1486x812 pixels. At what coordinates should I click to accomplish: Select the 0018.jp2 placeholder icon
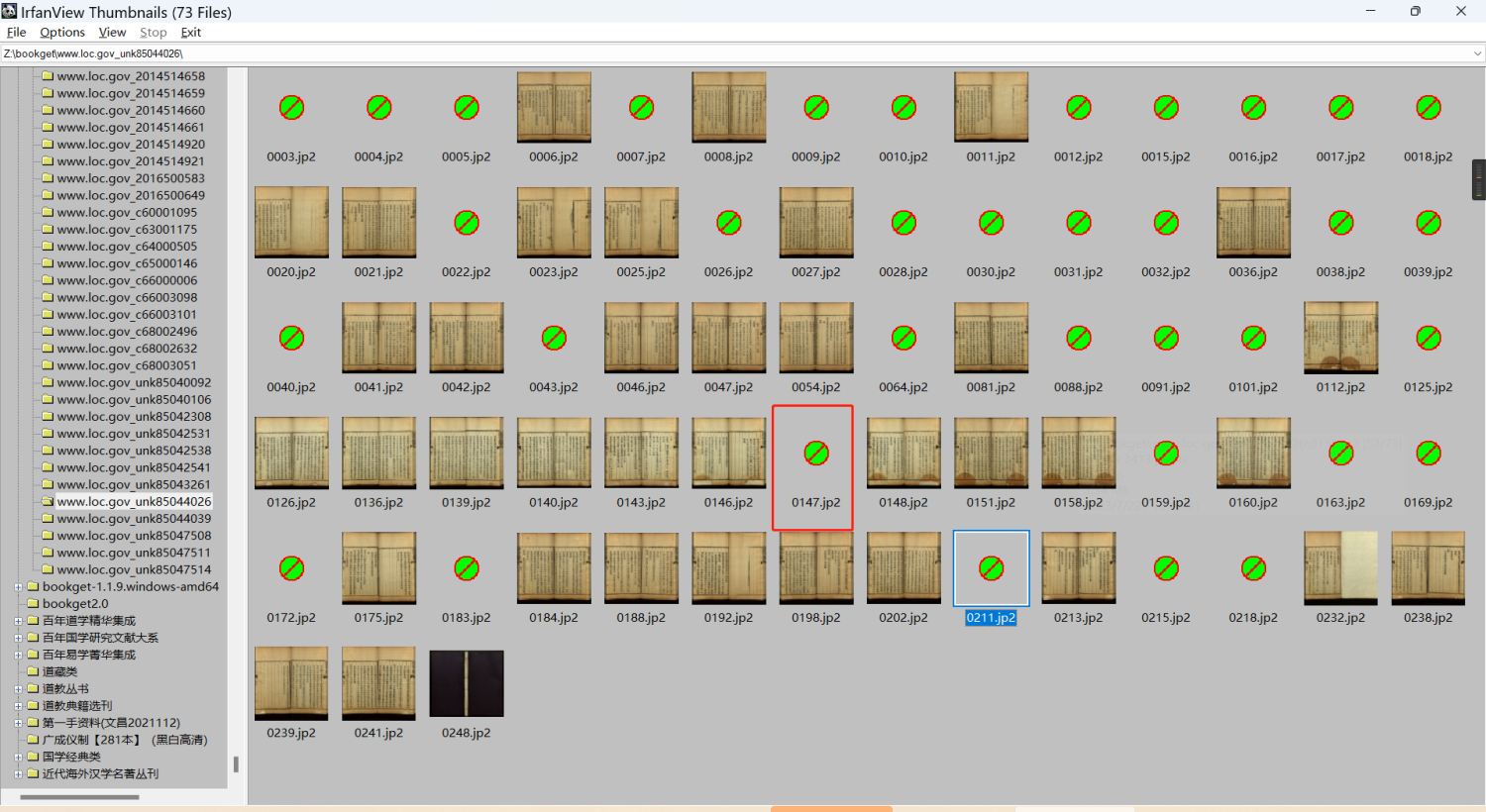pos(1428,108)
